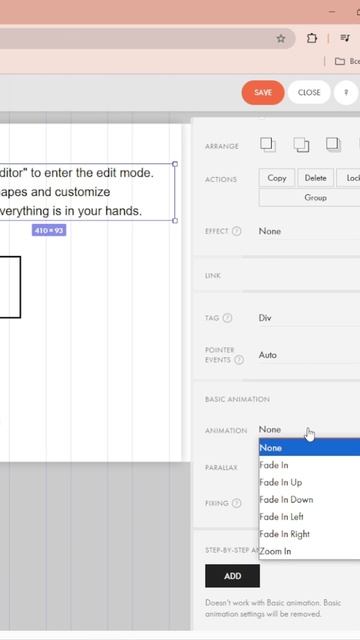Click the BASIC ANIMATION section heading

[237, 399]
